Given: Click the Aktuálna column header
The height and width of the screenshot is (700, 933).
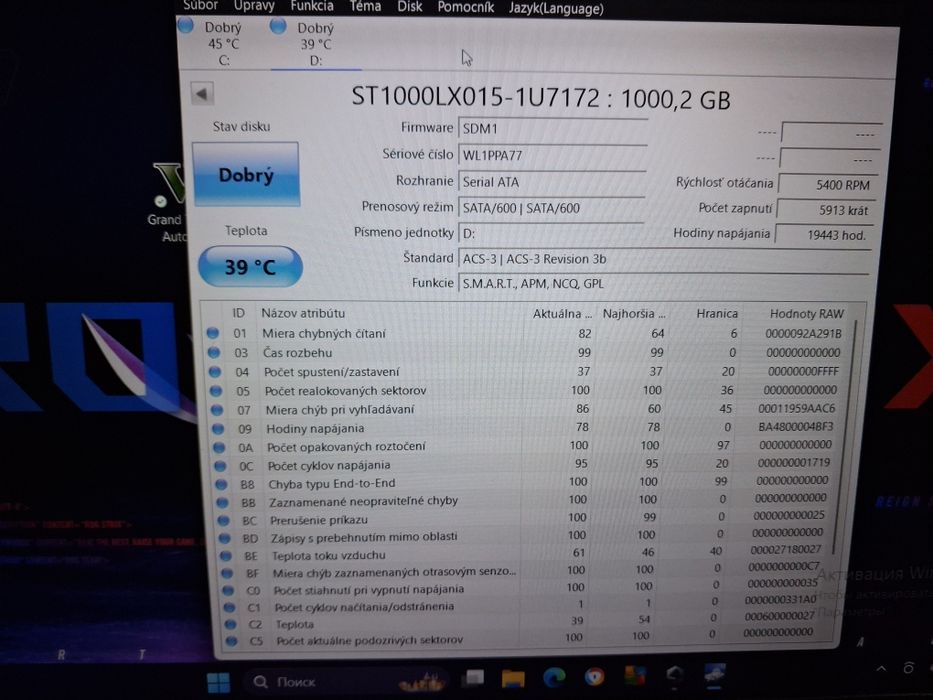Looking at the screenshot, I should [x=562, y=314].
